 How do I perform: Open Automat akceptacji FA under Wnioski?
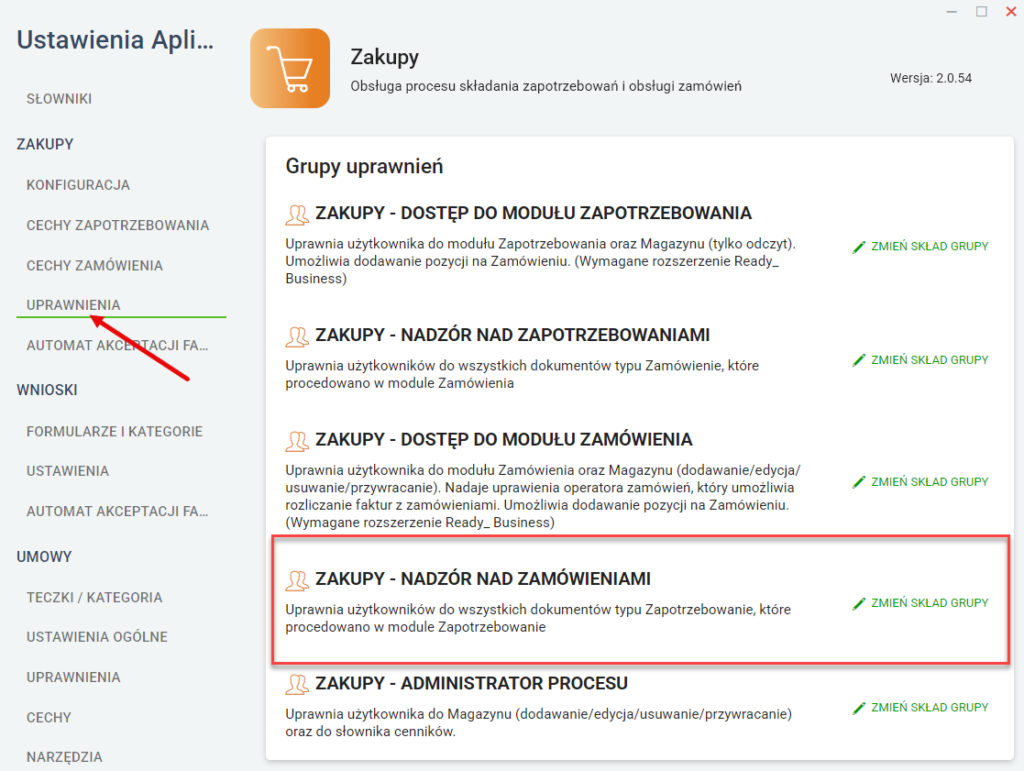(x=117, y=511)
